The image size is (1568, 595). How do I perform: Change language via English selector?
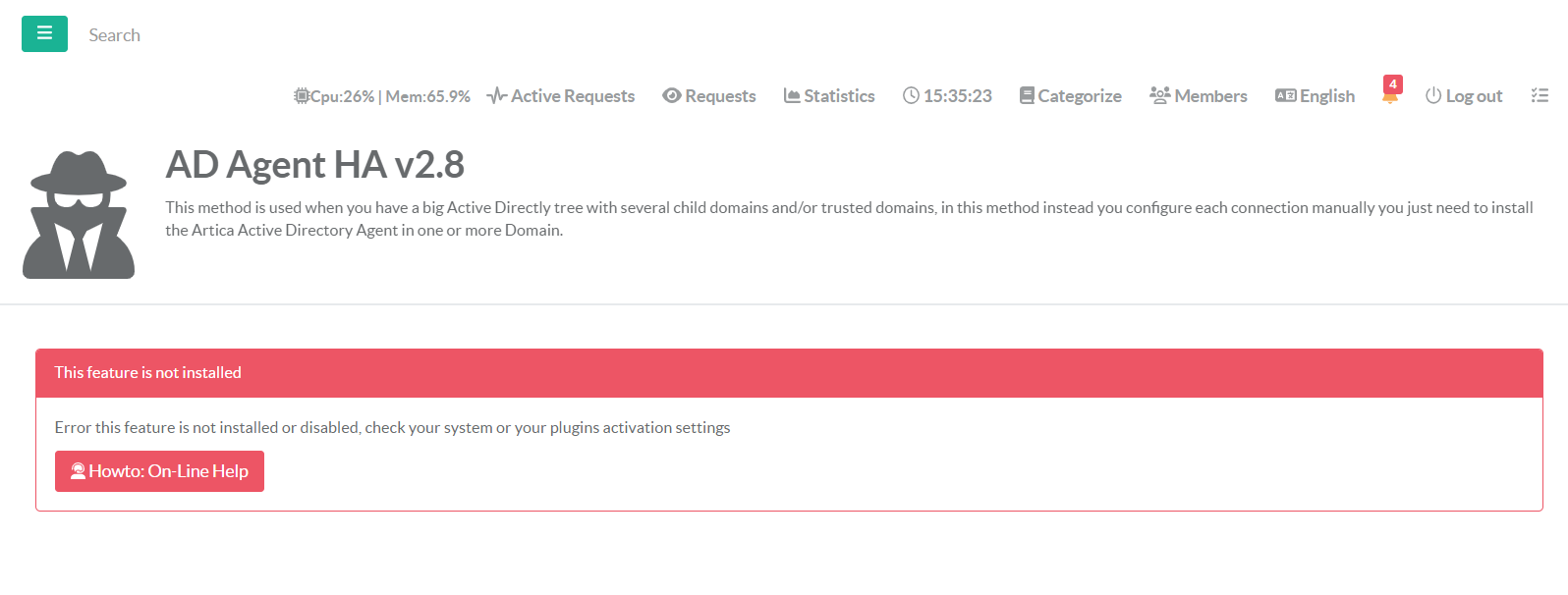pyautogui.click(x=1315, y=96)
